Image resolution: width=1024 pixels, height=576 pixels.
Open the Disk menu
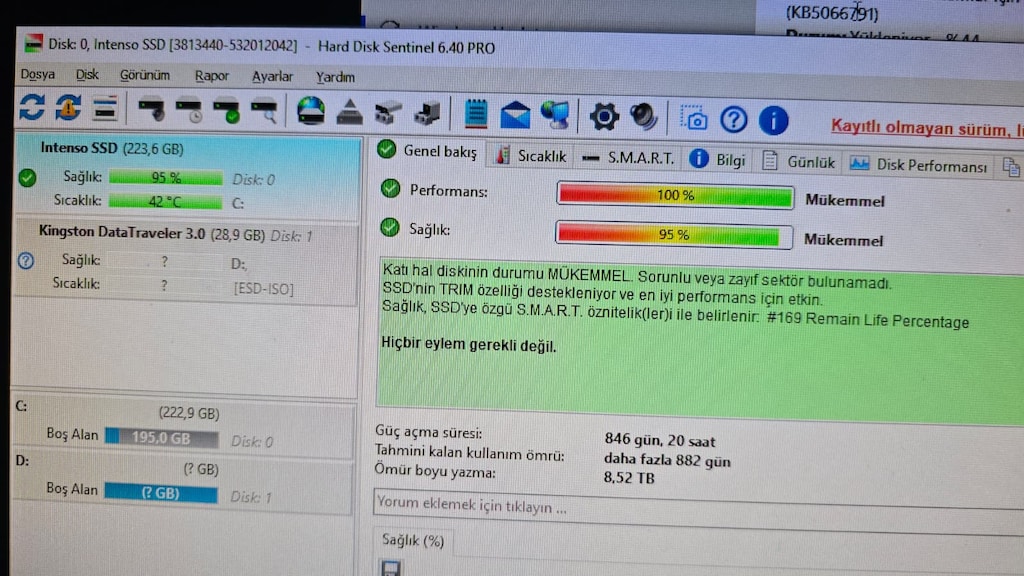[x=87, y=75]
